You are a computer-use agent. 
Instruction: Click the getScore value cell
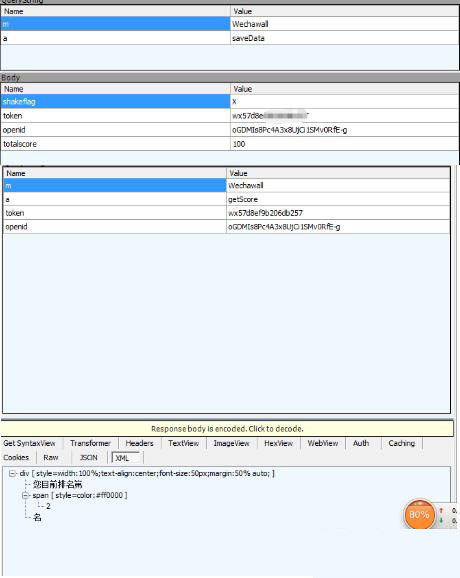[x=338, y=199]
